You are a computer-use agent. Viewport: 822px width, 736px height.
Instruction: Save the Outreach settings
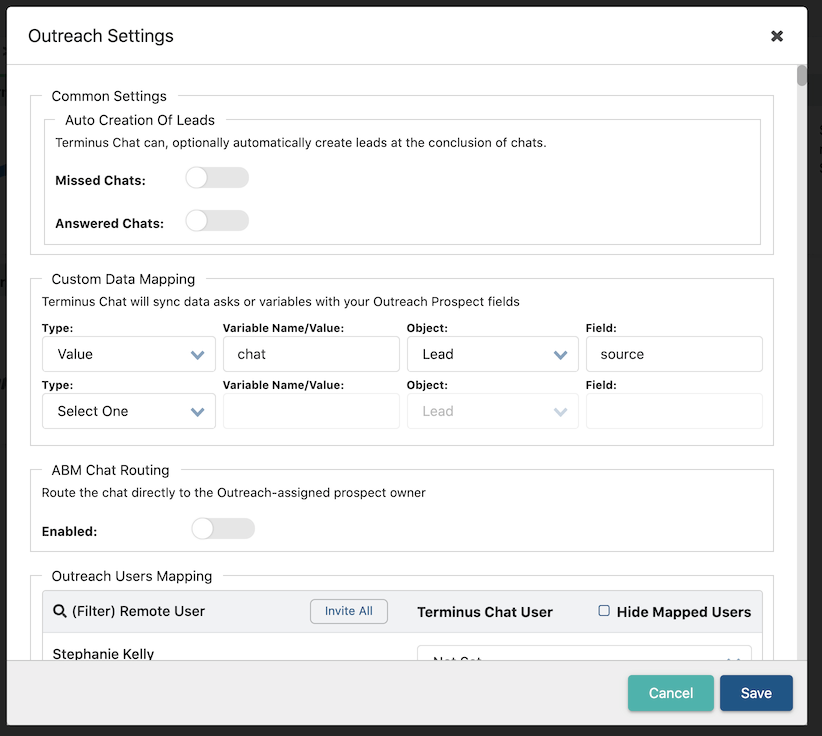pos(756,693)
